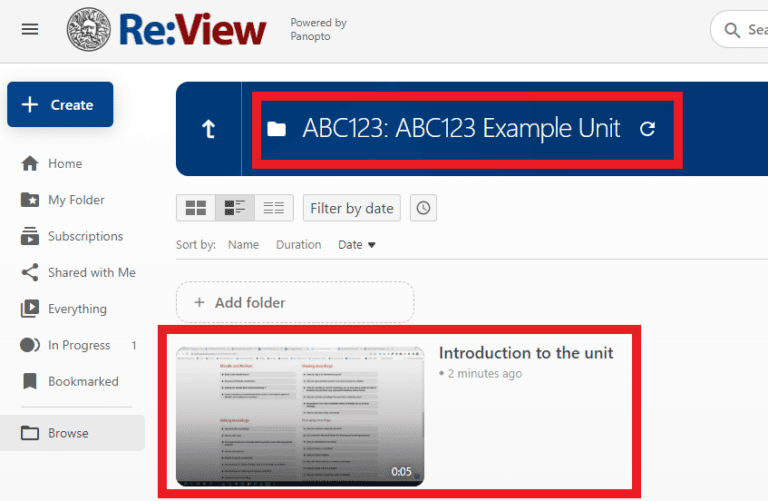Sort by Date dropdown arrow
Image resolution: width=768 pixels, height=501 pixels.
coord(372,245)
